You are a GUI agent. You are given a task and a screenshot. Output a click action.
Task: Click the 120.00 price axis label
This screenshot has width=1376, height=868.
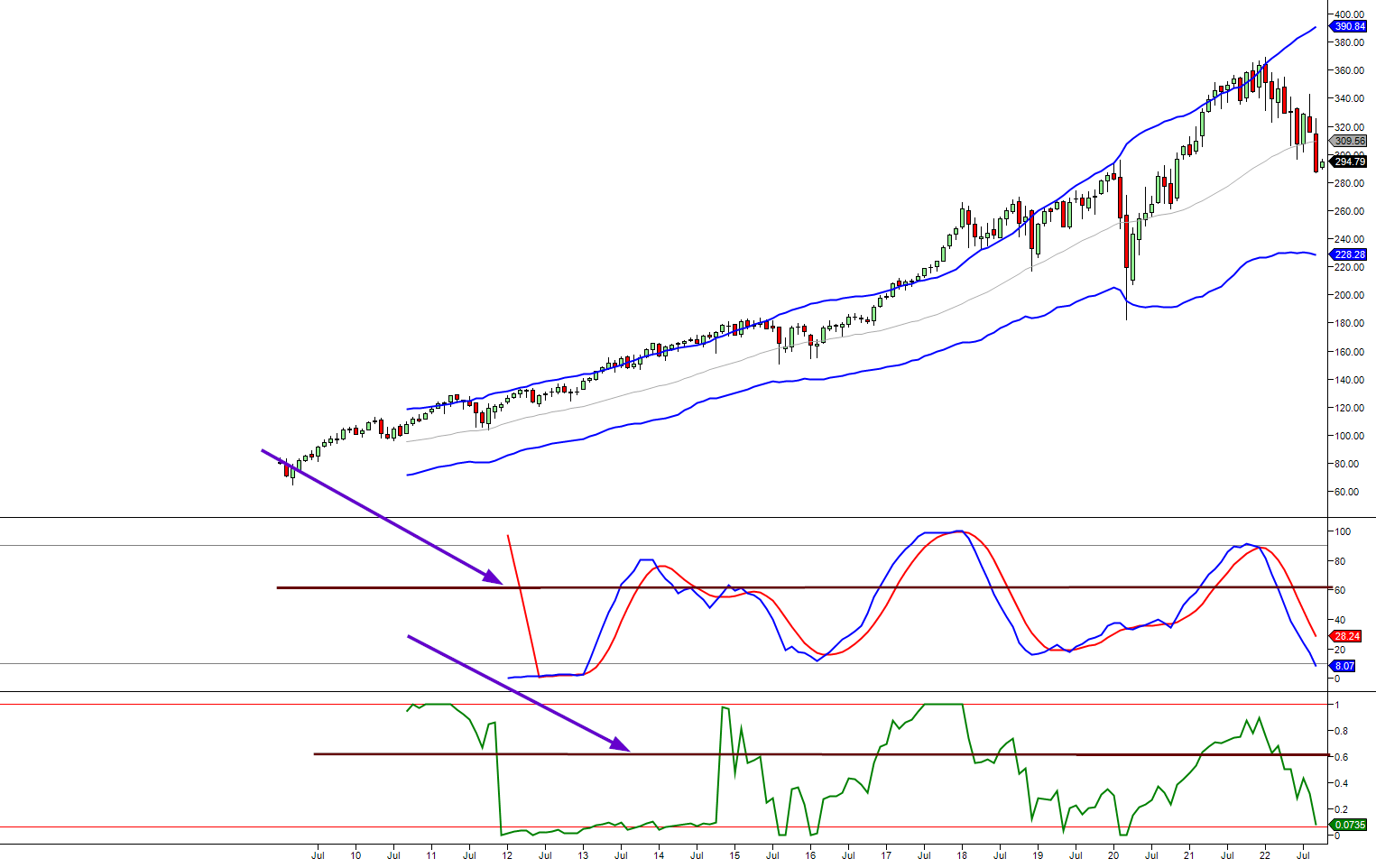1349,408
